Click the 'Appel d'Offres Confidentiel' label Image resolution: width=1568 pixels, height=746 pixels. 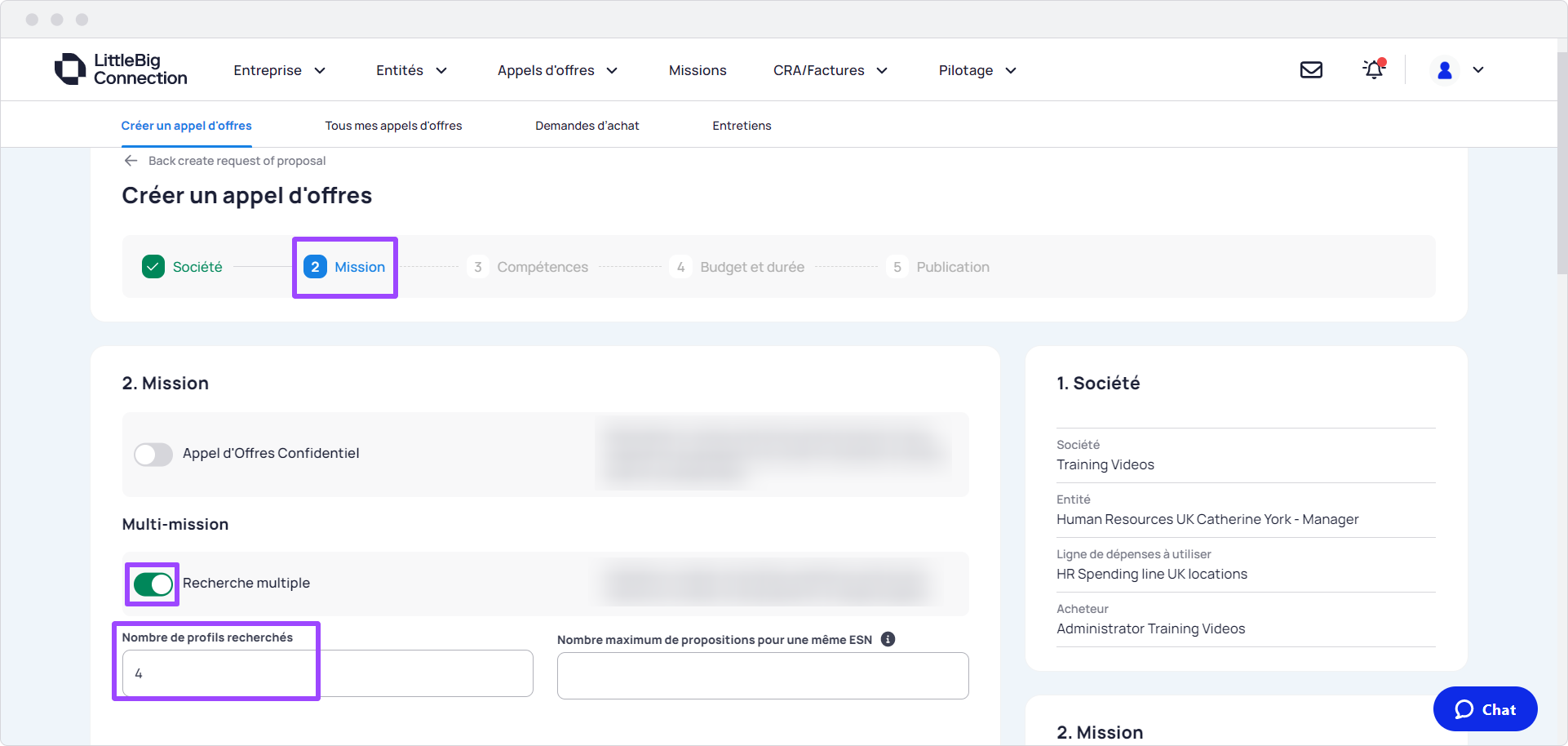coord(271,453)
